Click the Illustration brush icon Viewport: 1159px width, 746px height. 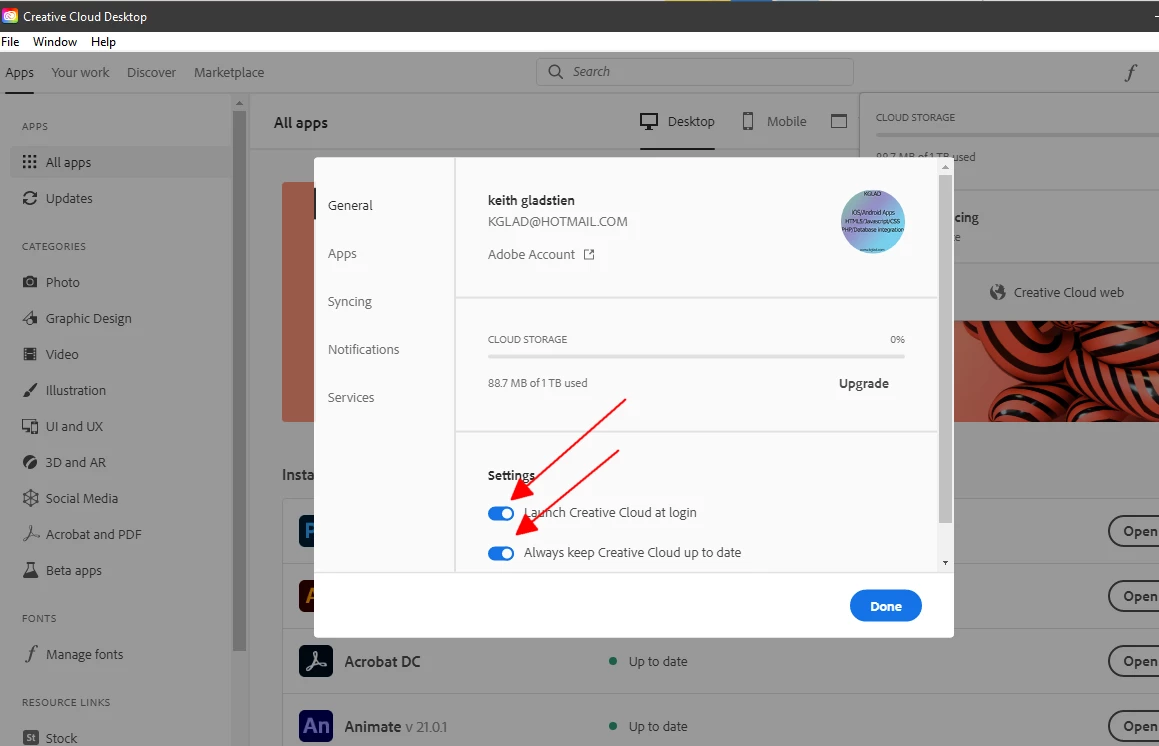pos(30,390)
